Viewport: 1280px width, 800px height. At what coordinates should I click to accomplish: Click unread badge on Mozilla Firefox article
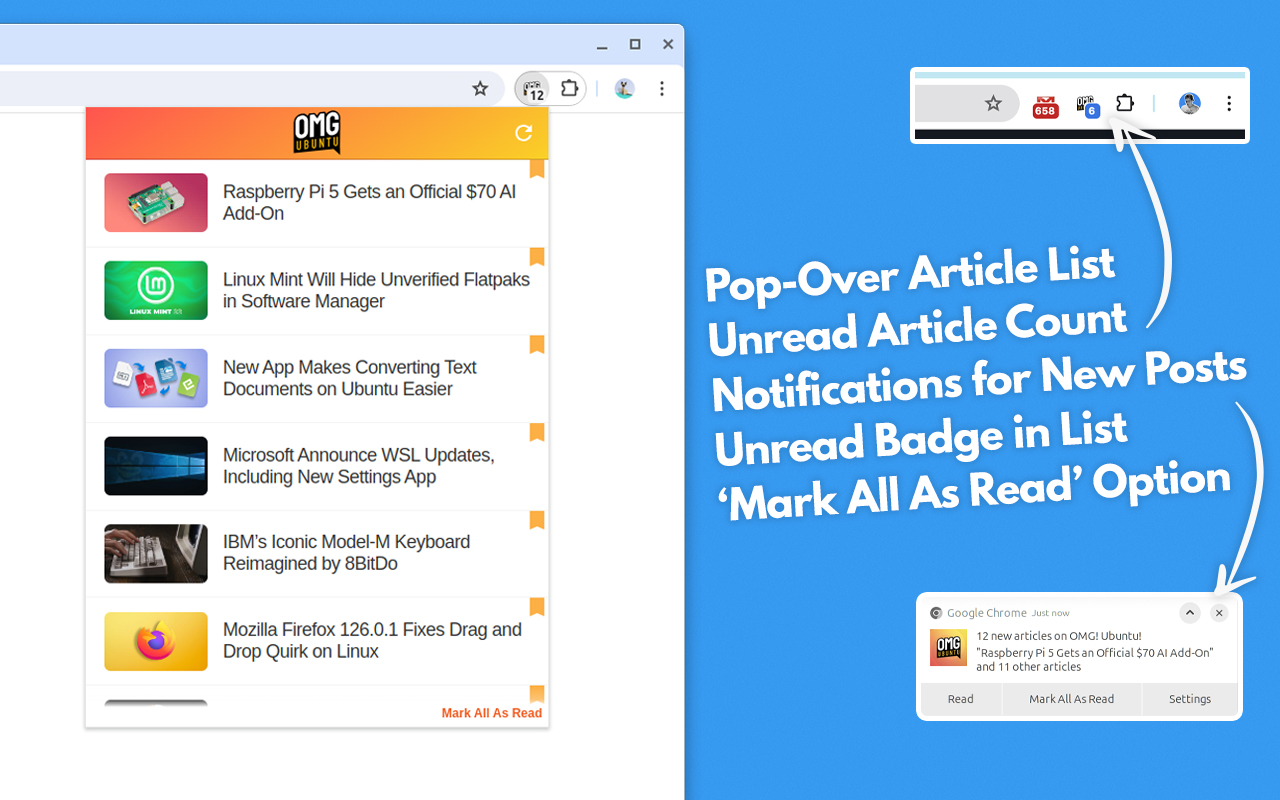click(x=537, y=607)
